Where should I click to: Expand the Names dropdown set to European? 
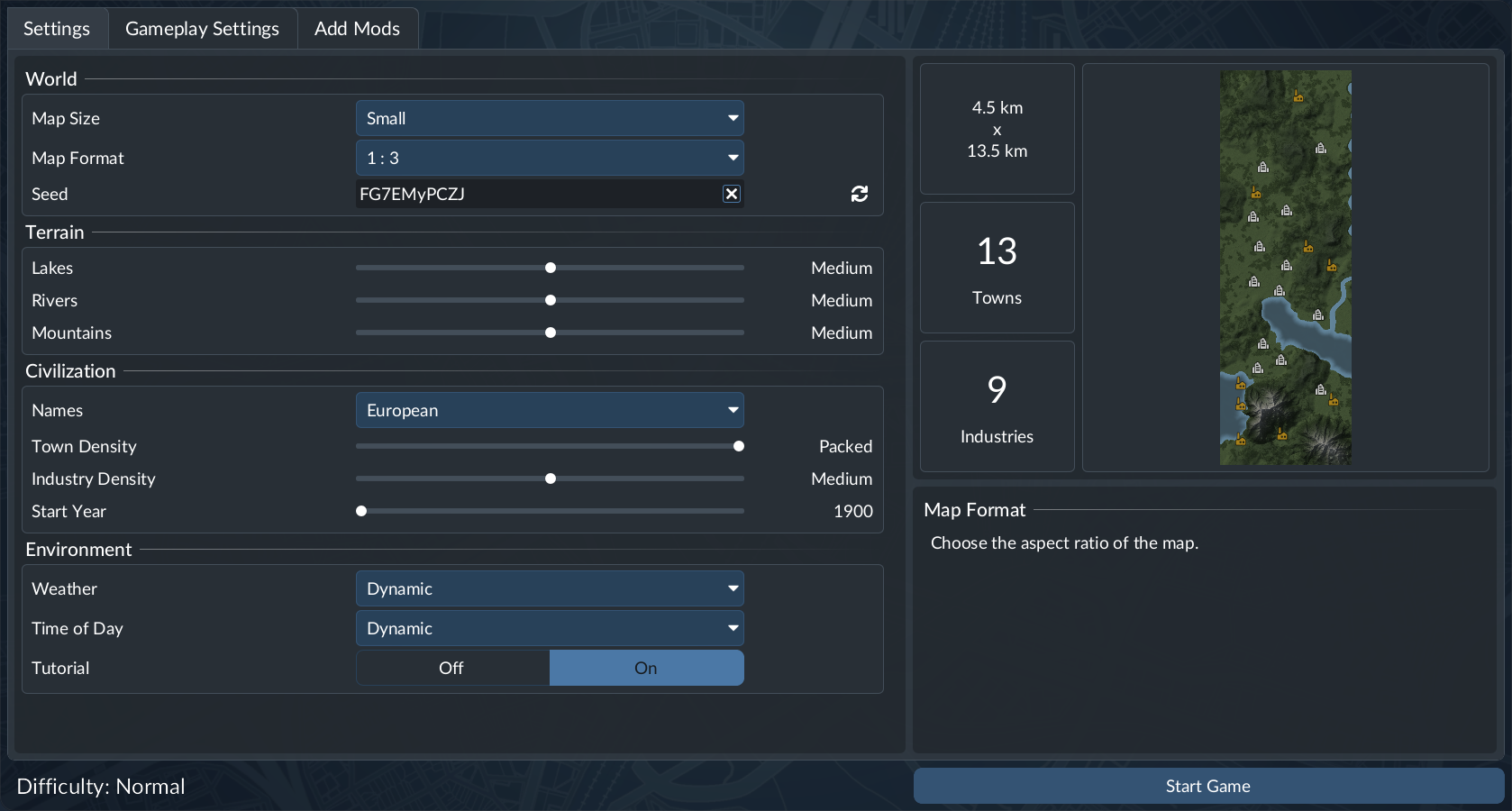(x=550, y=410)
